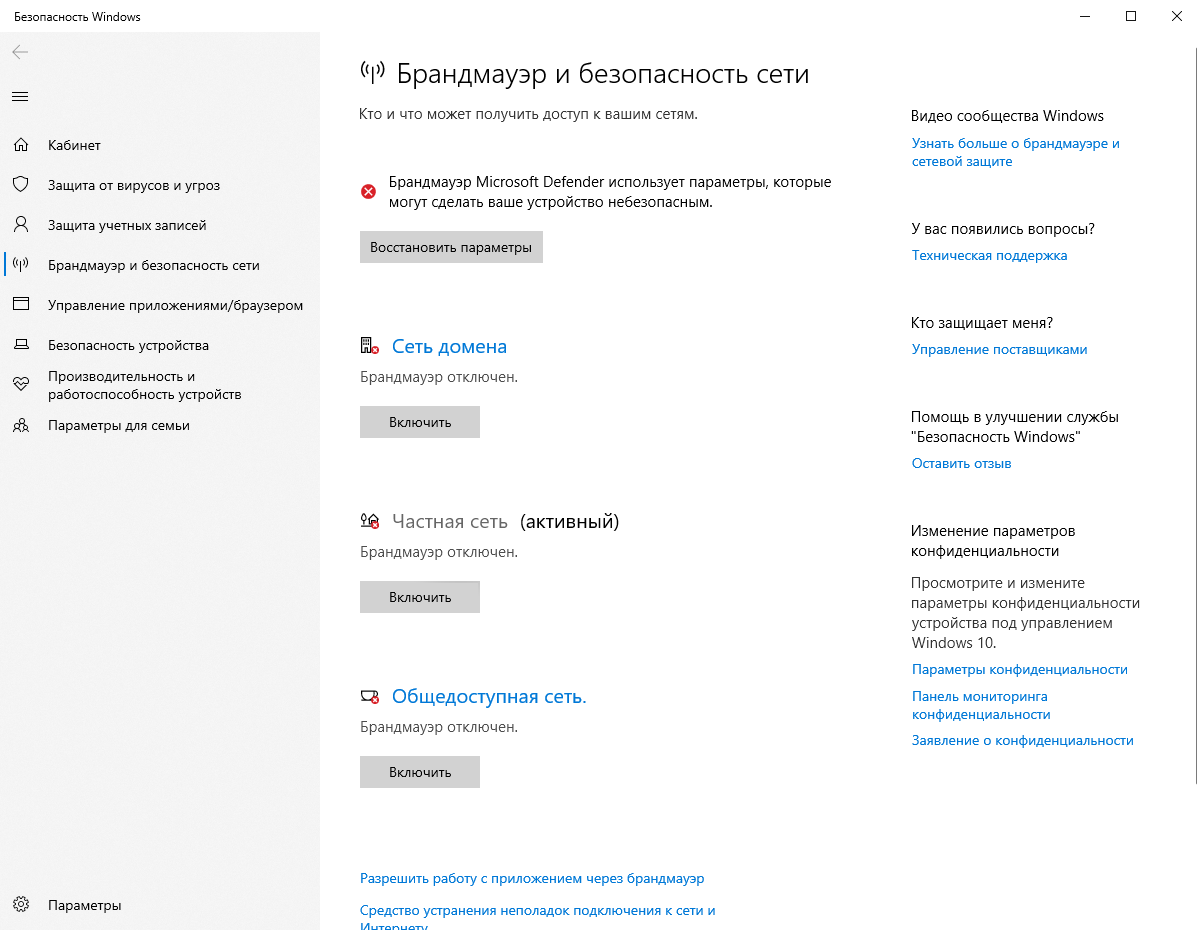Click the Видео сообщества Windows heading
1197x930 pixels.
click(1007, 116)
